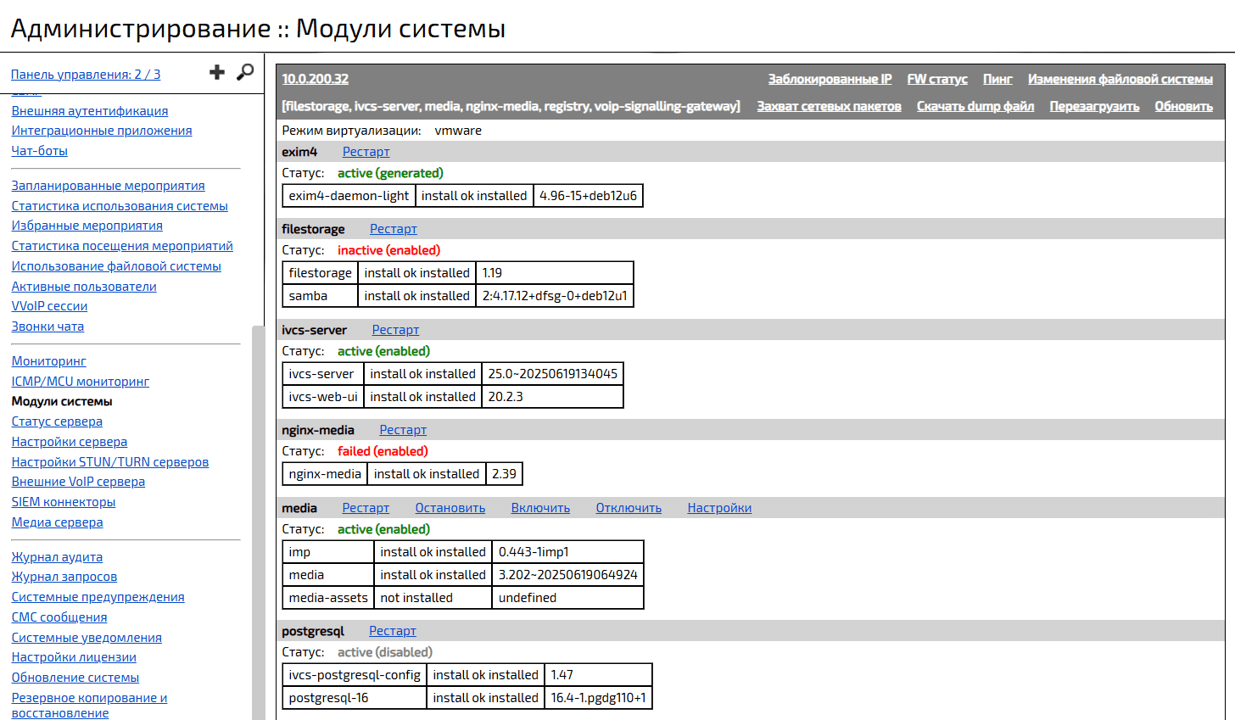Image resolution: width=1235 pixels, height=720 pixels.
Task: Open Системные уведомления
Action: pos(86,637)
